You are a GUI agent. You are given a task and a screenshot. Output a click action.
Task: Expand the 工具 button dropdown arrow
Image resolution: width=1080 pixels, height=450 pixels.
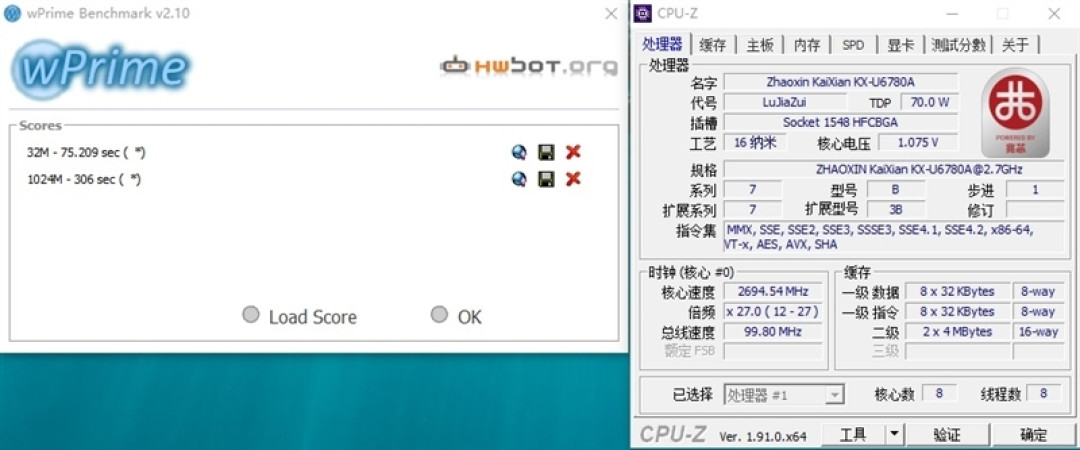tap(894, 434)
